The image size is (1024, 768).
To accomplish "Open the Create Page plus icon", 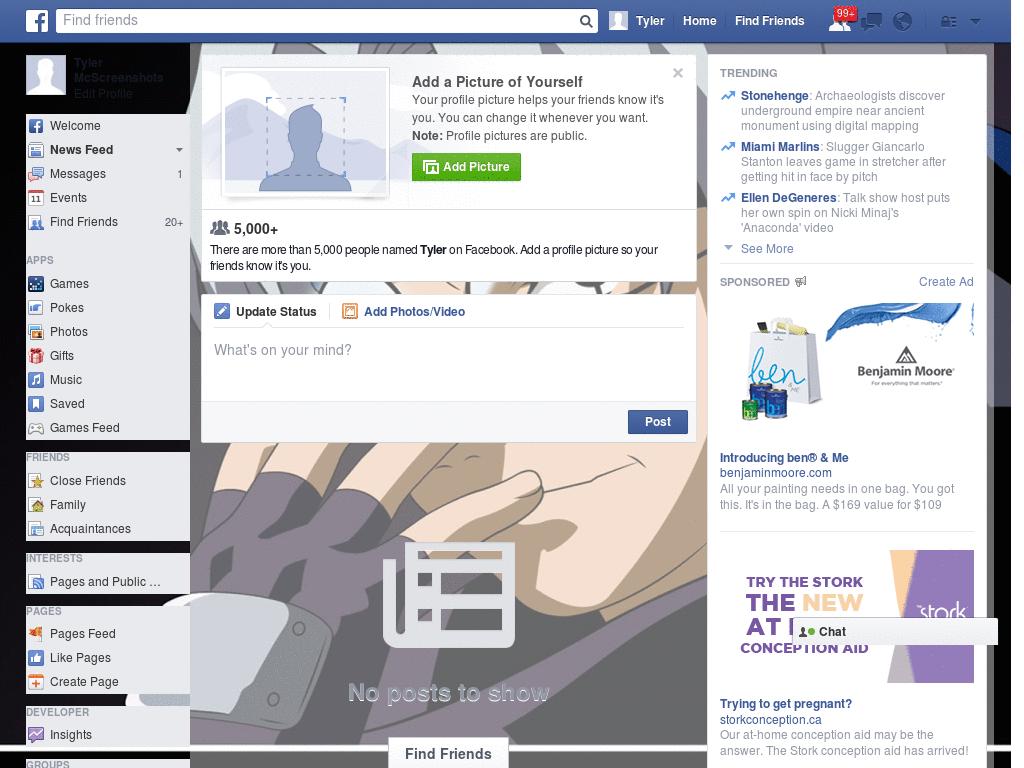I will (x=36, y=682).
